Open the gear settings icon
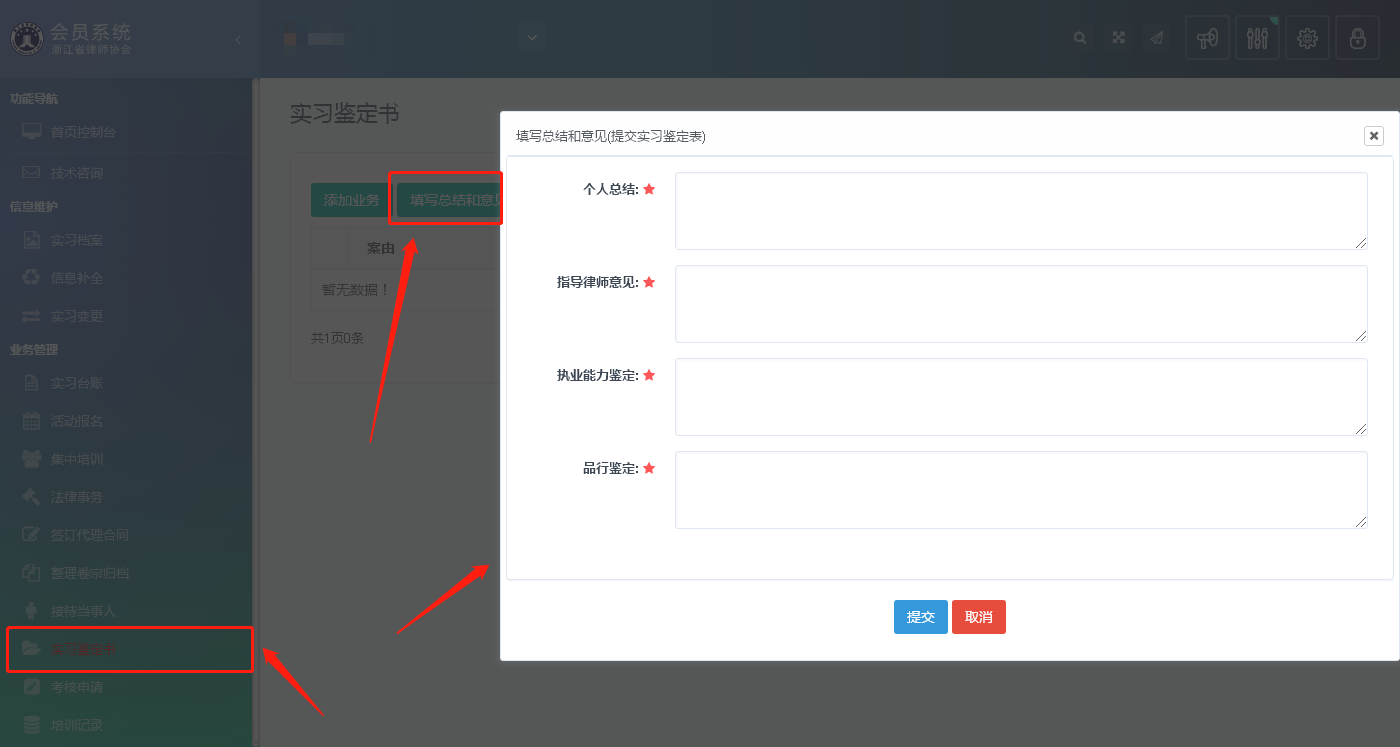 [1307, 38]
